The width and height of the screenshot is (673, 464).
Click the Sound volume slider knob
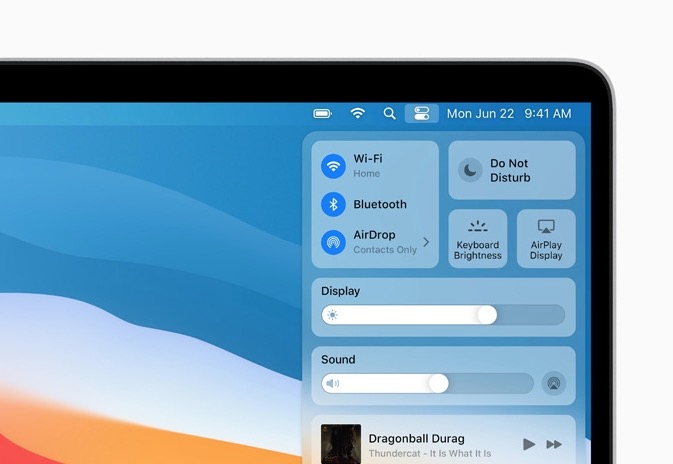point(438,383)
